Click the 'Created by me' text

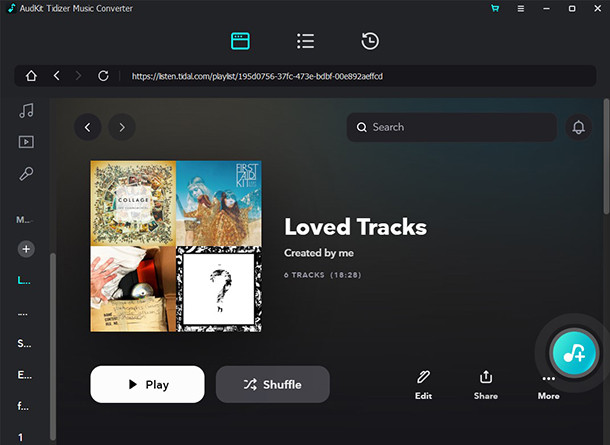319,253
